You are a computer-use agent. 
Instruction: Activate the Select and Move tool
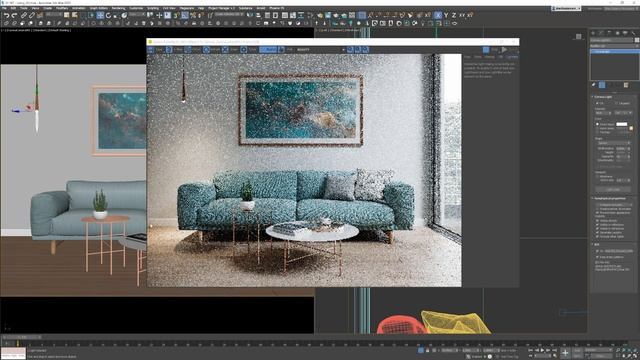click(x=100, y=15)
